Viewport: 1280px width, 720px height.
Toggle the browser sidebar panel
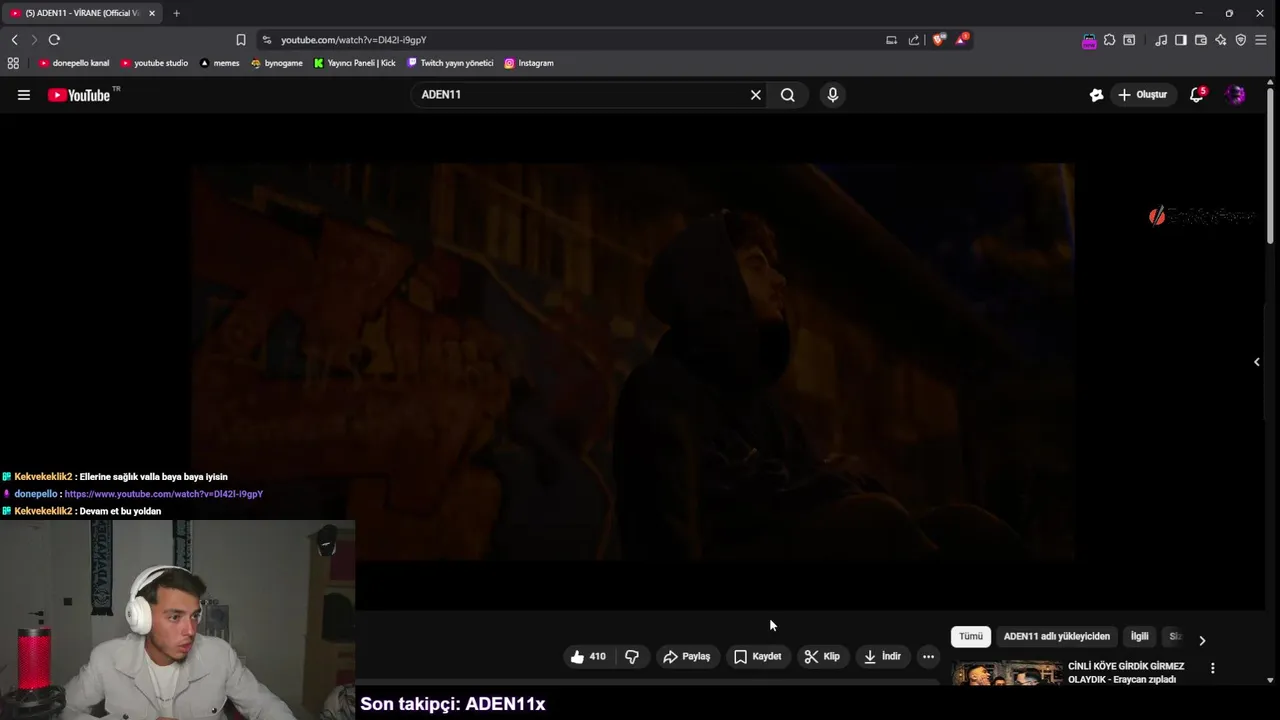coord(1181,40)
